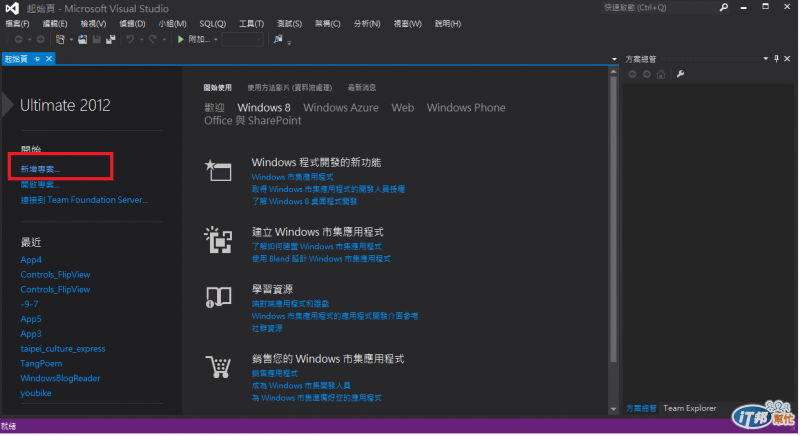Close the 起始頁 document tab
The height and width of the screenshot is (436, 800).
(x=49, y=59)
